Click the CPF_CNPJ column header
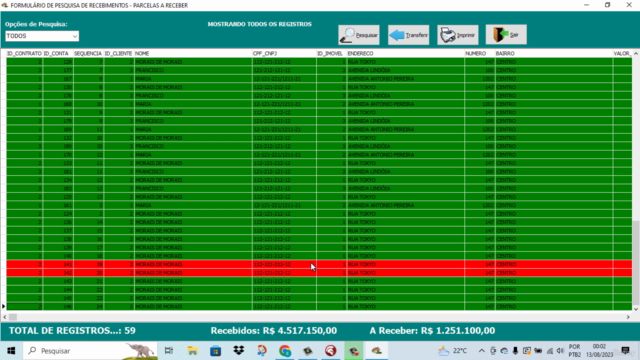The image size is (640, 360). coord(284,53)
